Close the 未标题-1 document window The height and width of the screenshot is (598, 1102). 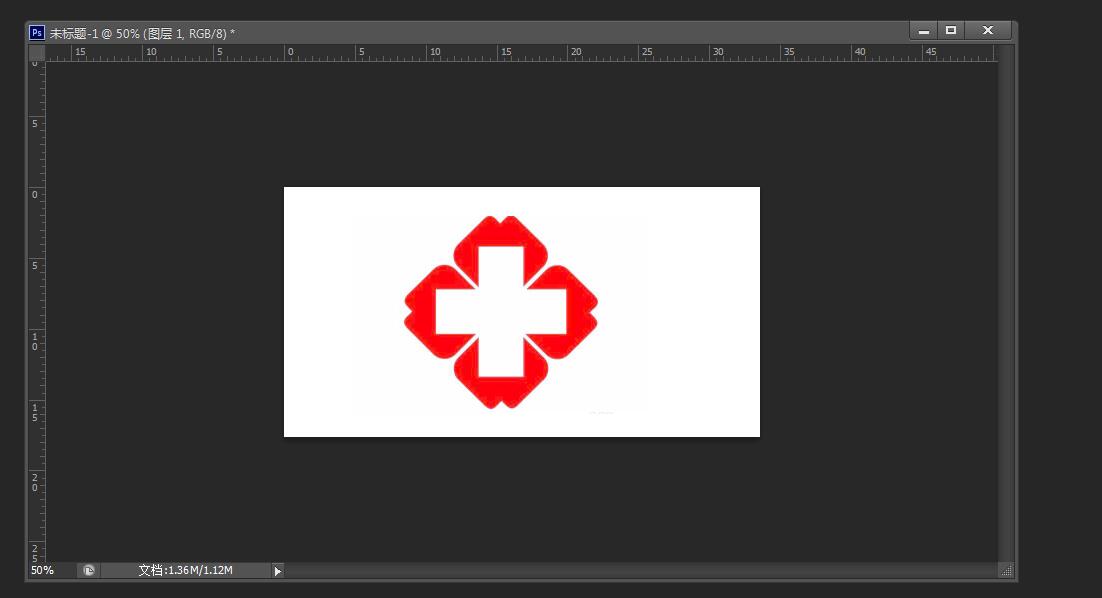987,30
